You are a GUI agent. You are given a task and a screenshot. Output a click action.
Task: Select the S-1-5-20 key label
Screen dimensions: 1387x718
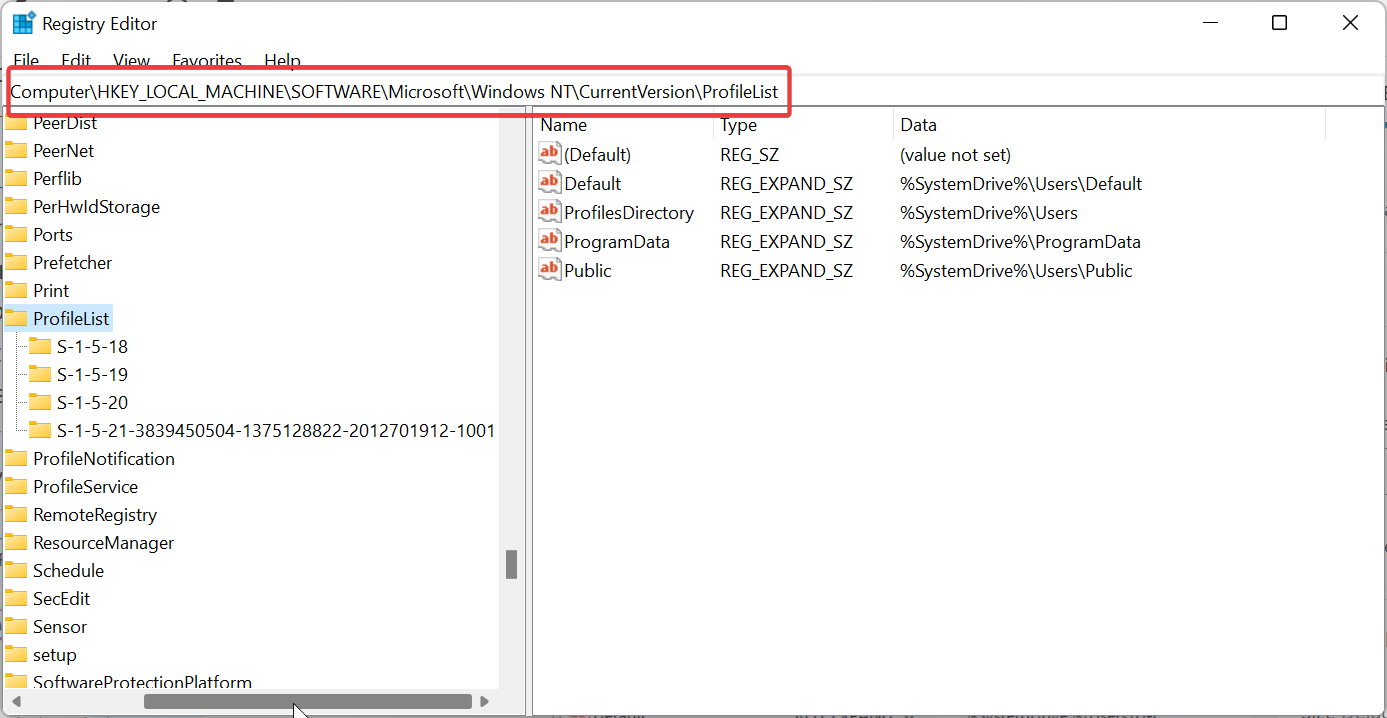click(92, 403)
